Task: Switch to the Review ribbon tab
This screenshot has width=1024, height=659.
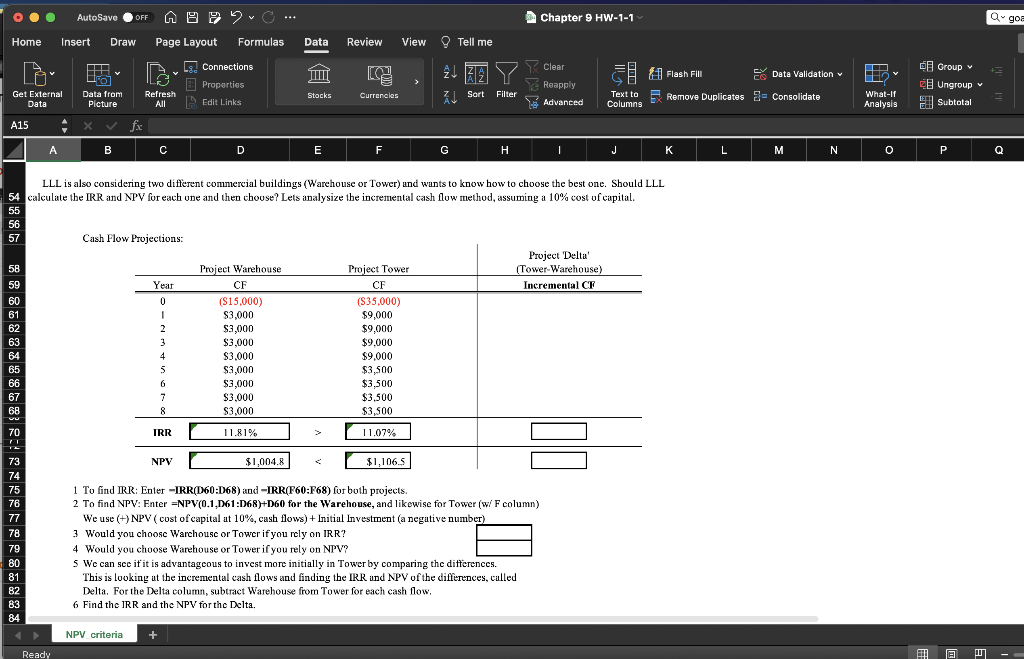Action: coord(364,42)
